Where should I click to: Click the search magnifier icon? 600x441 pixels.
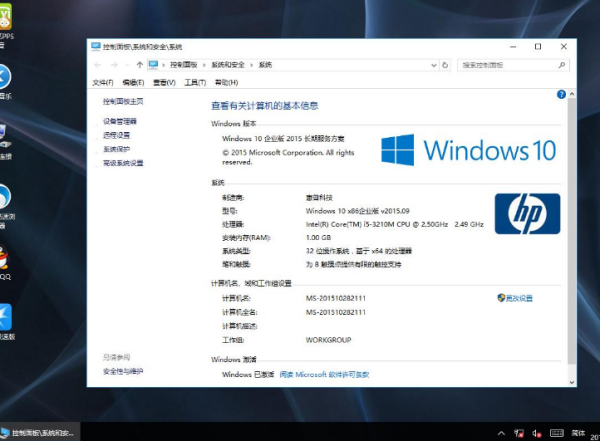pos(562,65)
